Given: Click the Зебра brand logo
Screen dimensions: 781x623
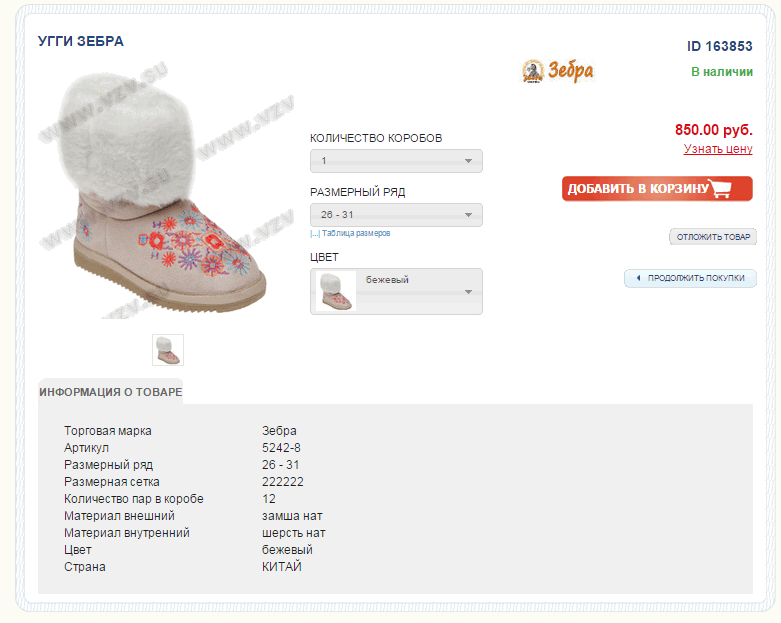Looking at the screenshot, I should 558,71.
